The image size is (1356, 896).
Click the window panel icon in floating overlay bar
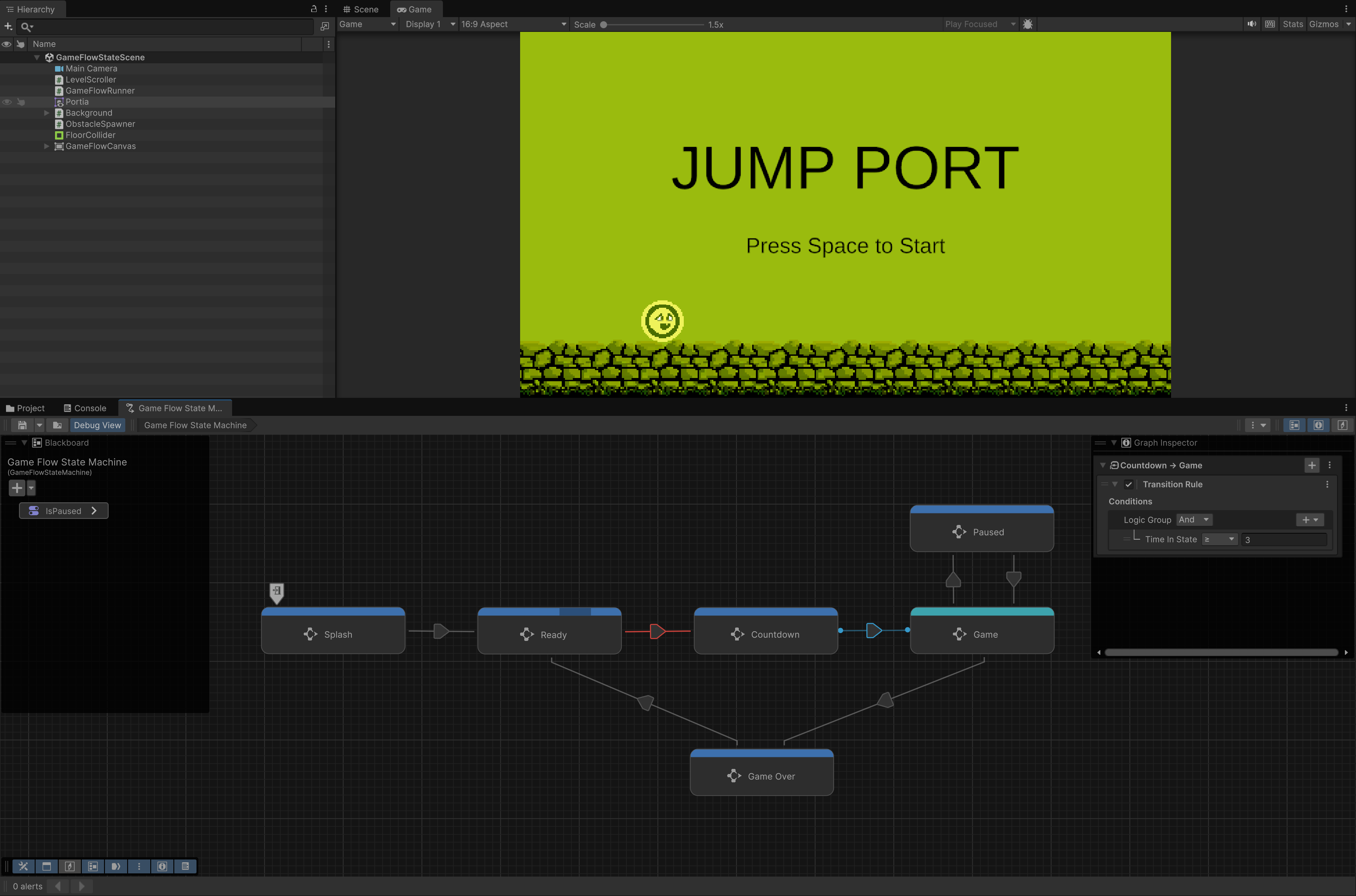click(47, 866)
